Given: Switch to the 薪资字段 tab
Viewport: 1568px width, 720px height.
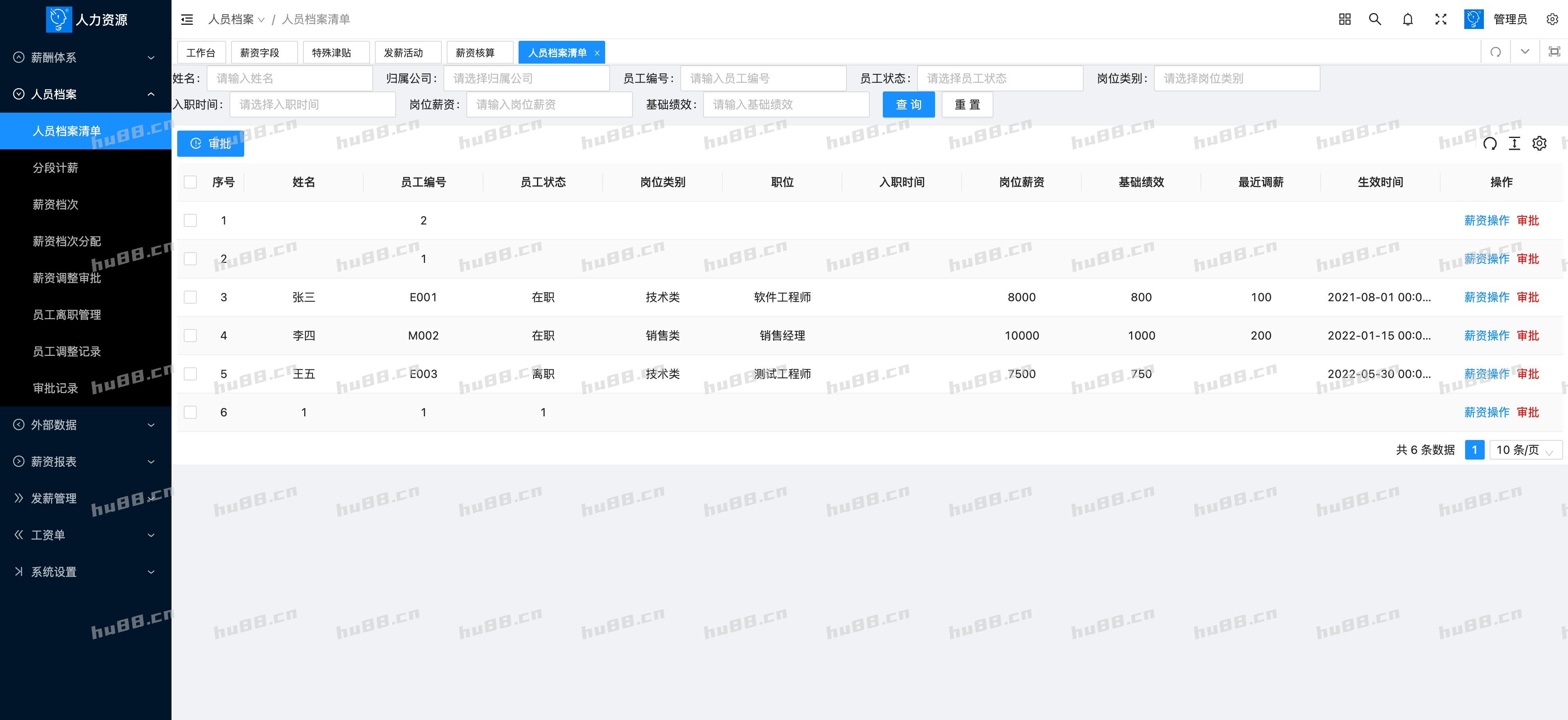Looking at the screenshot, I should [264, 52].
